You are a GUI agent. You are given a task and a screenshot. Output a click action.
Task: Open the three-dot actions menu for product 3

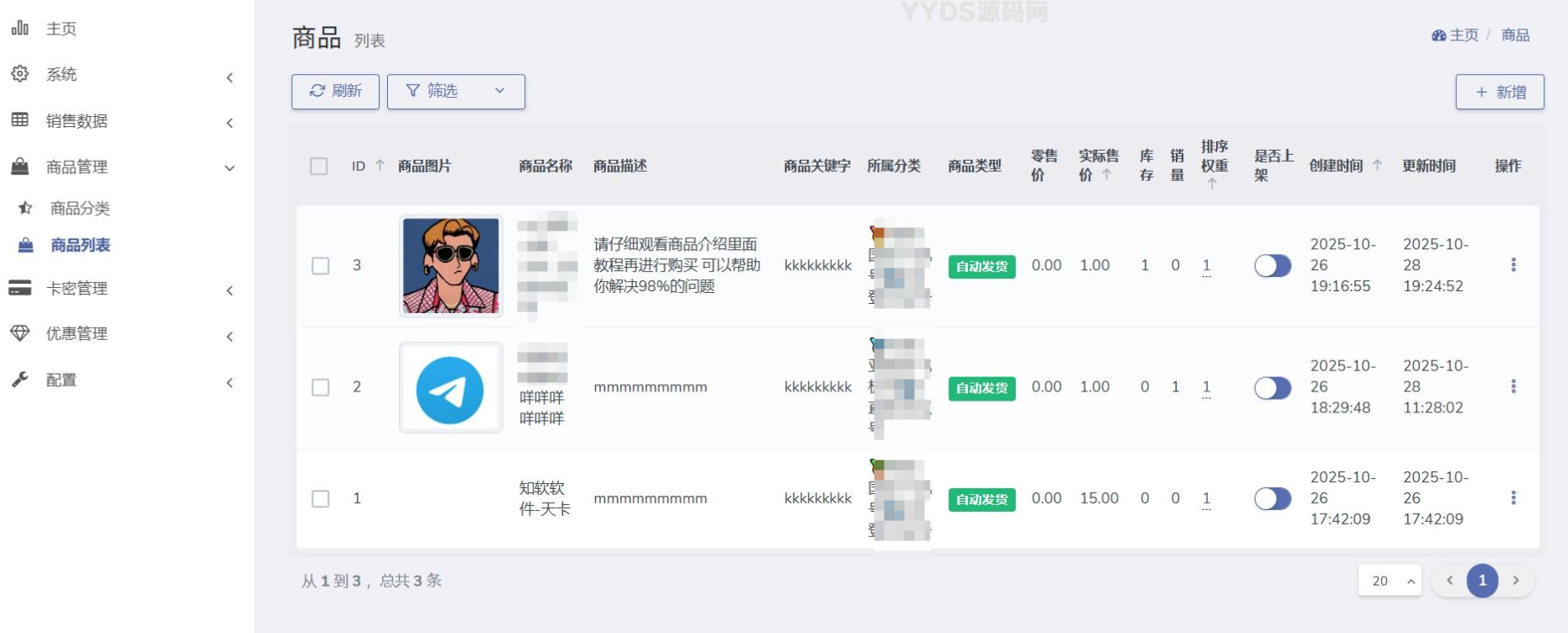click(x=1513, y=265)
